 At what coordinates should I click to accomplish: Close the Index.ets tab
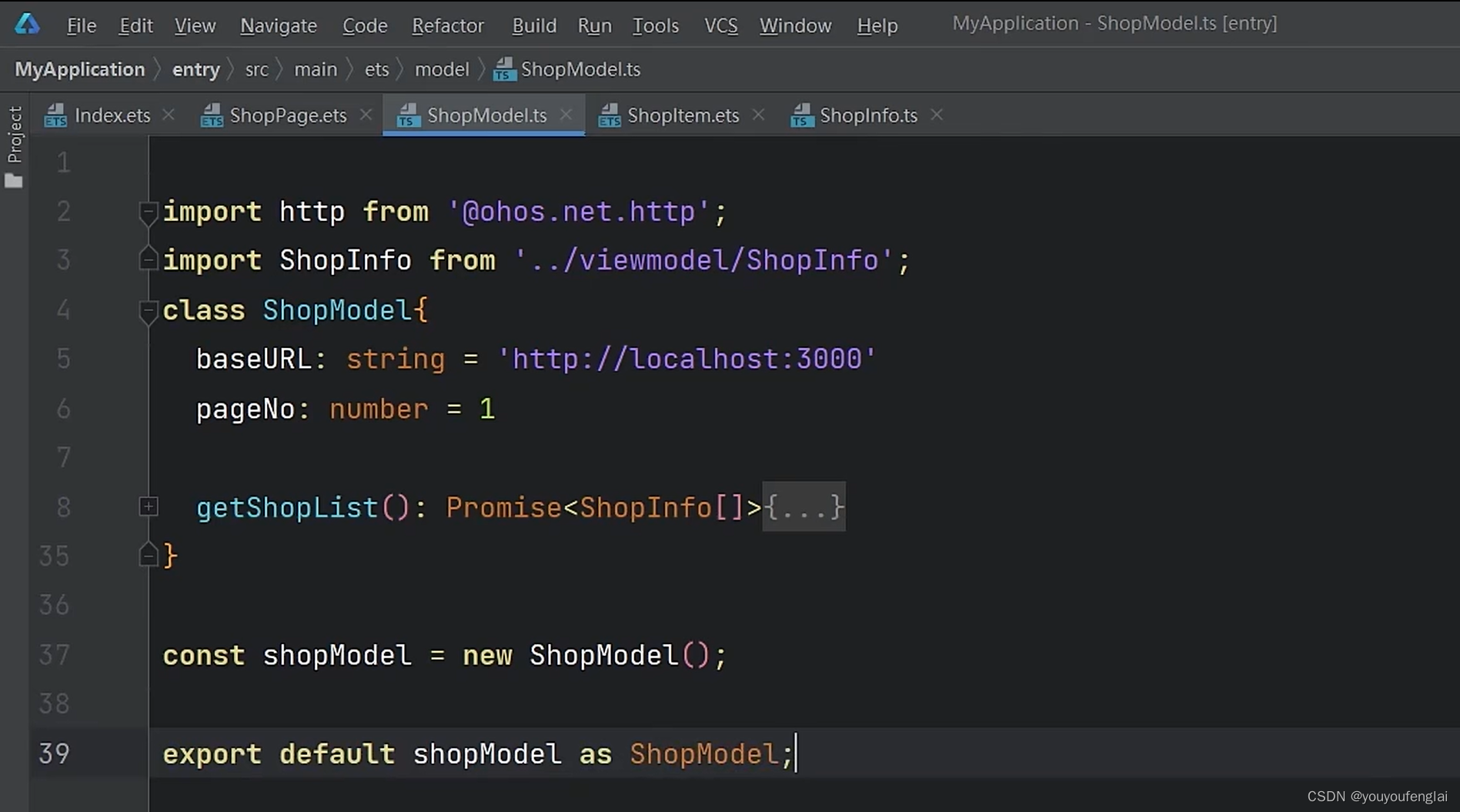pos(169,115)
